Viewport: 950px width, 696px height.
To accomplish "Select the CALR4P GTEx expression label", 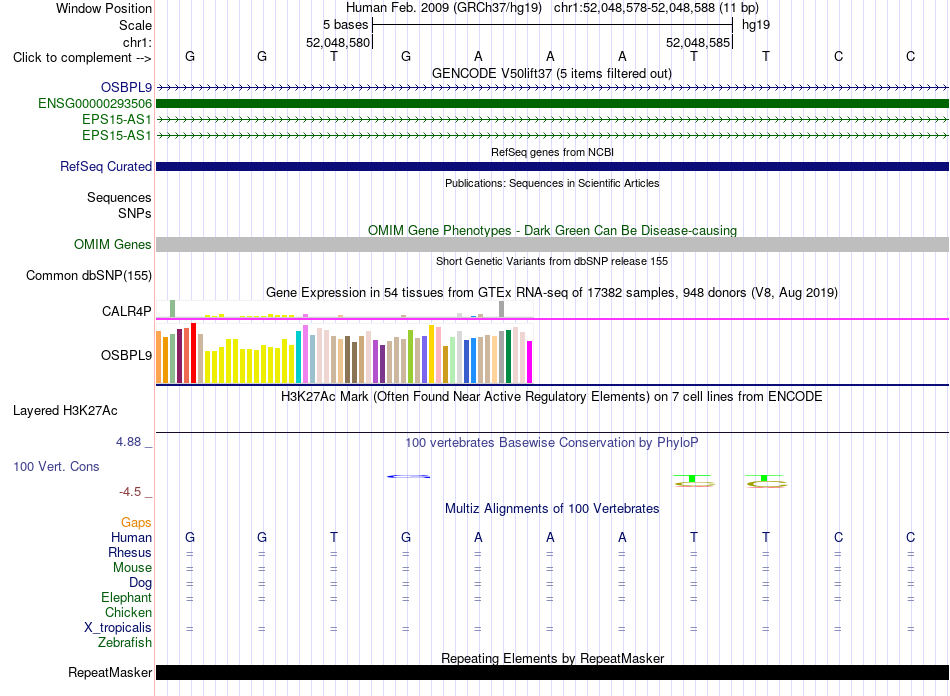I will [x=126, y=311].
